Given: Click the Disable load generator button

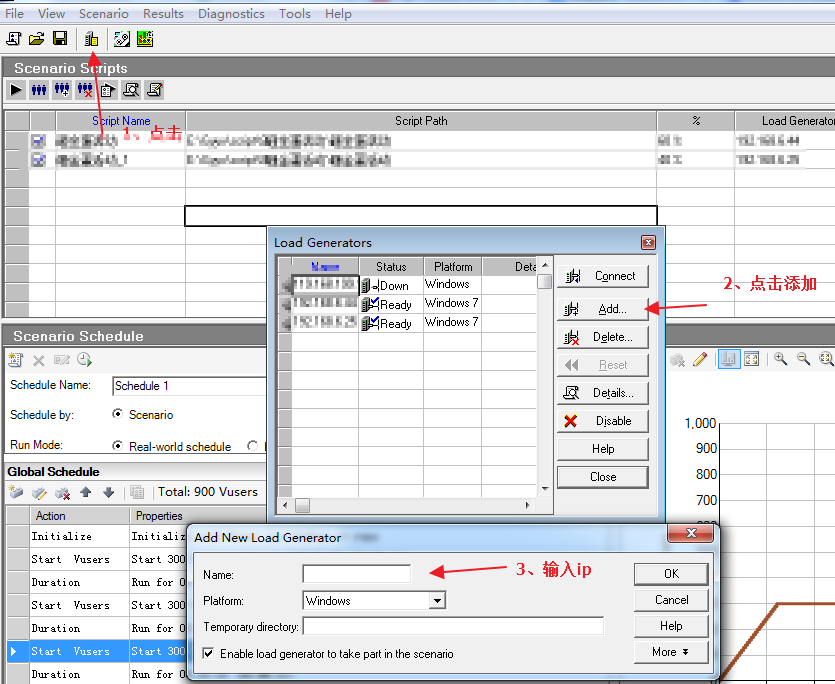Looking at the screenshot, I should click(x=603, y=421).
